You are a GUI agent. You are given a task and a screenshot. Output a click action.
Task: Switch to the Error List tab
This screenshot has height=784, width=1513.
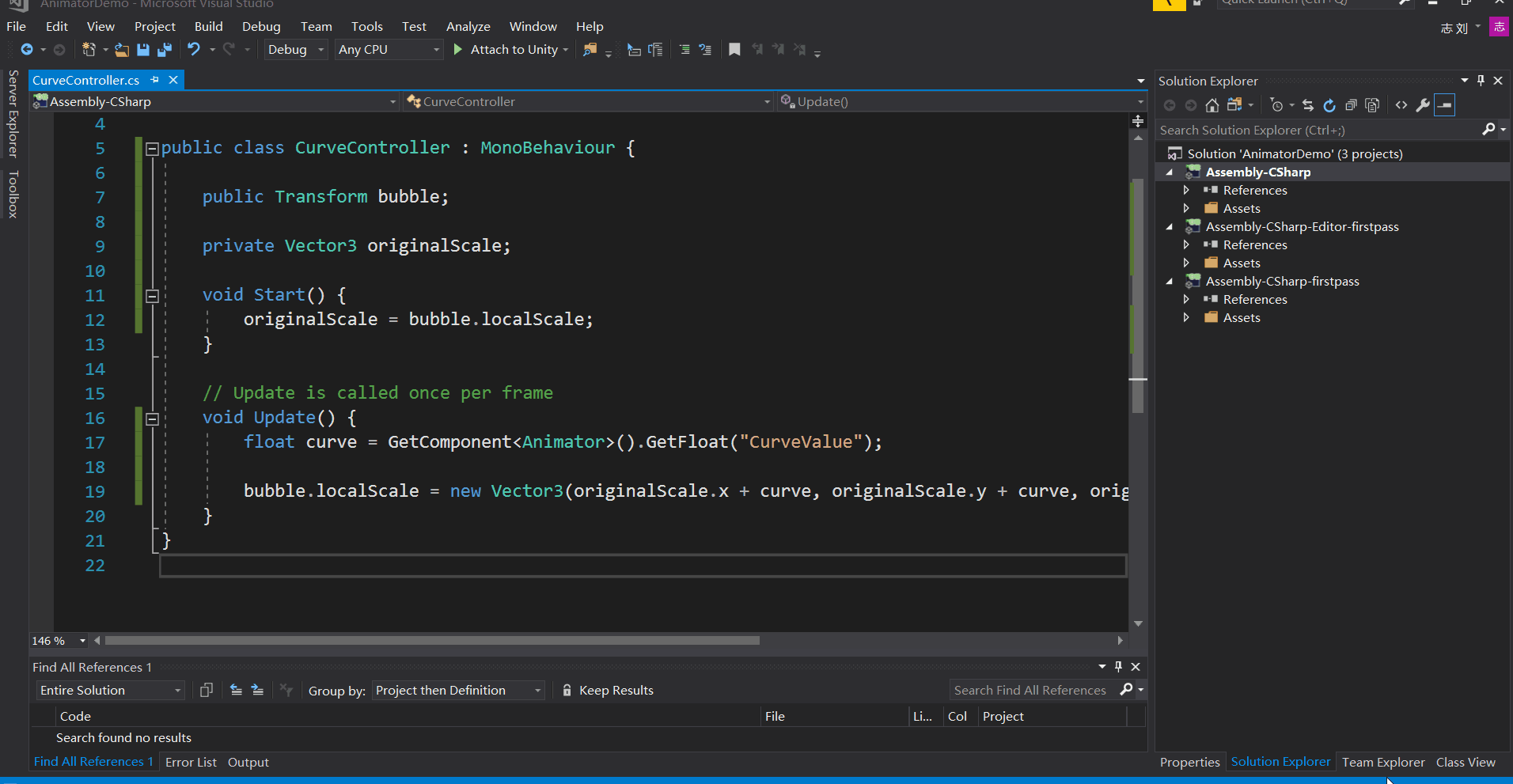click(x=191, y=762)
